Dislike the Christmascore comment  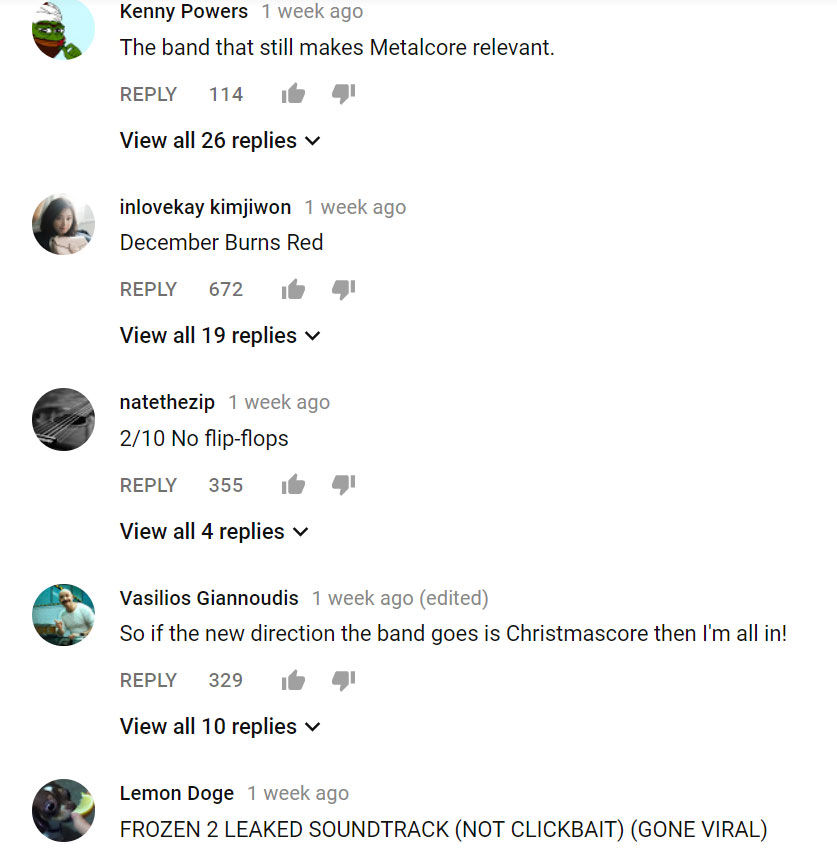point(343,680)
